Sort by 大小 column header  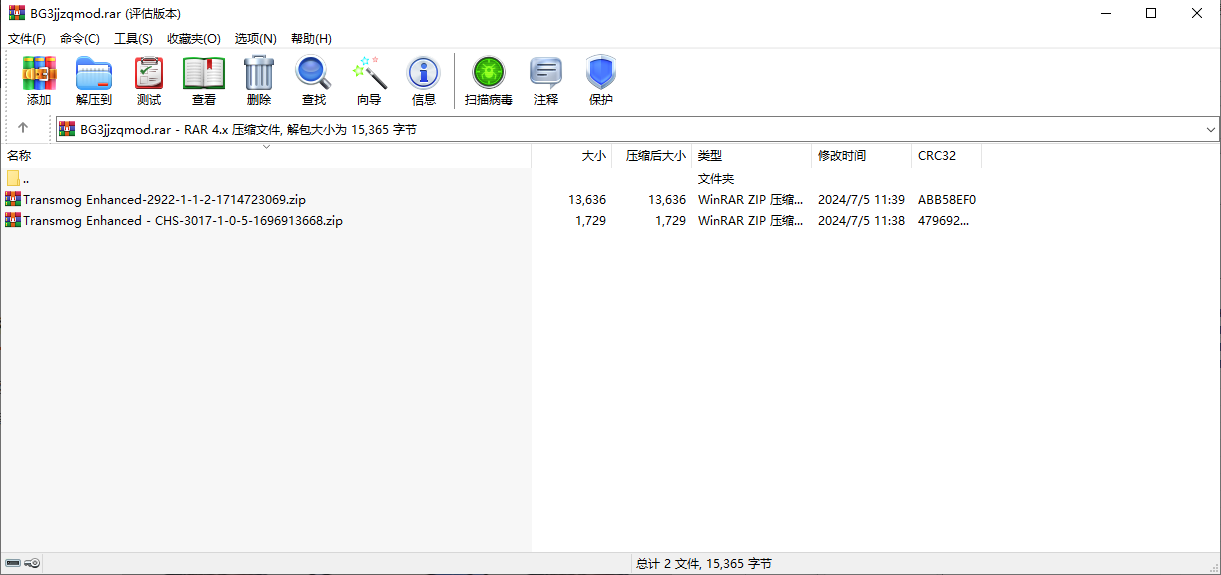click(x=572, y=156)
